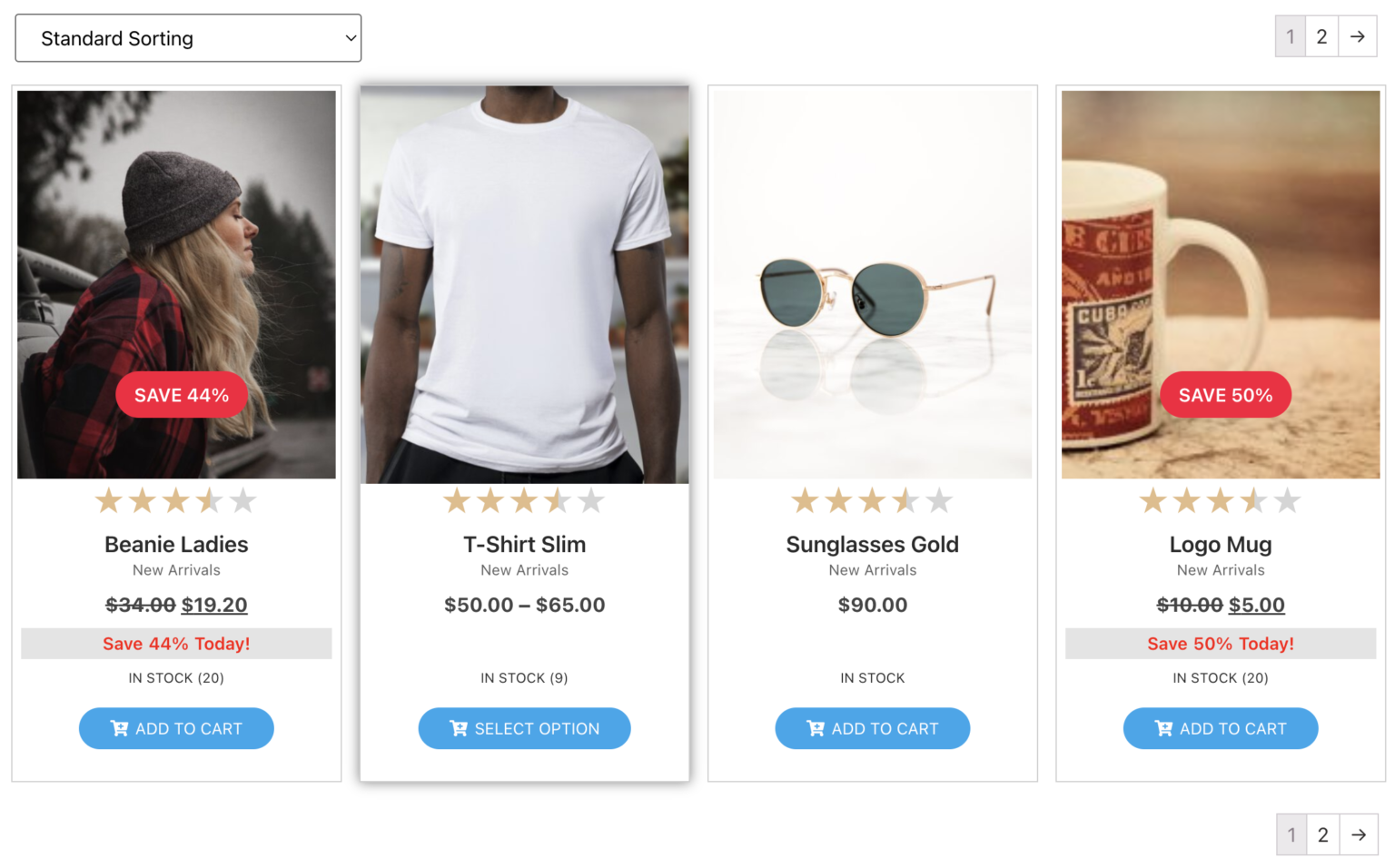Click the Beanie Ladies star rating
Image resolution: width=1395 pixels, height=868 pixels.
[176, 500]
